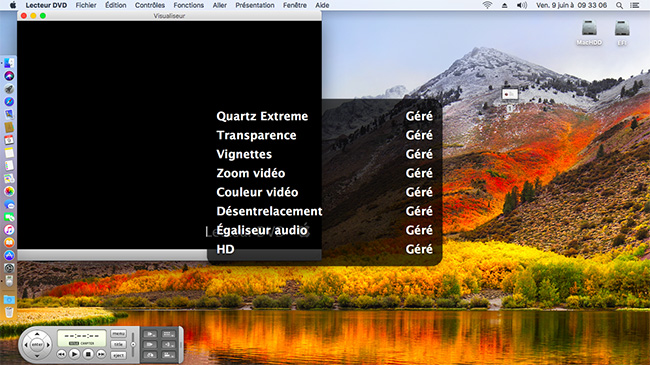Click the left arrow on the navigation pad
This screenshot has height=365, width=650.
point(26,345)
